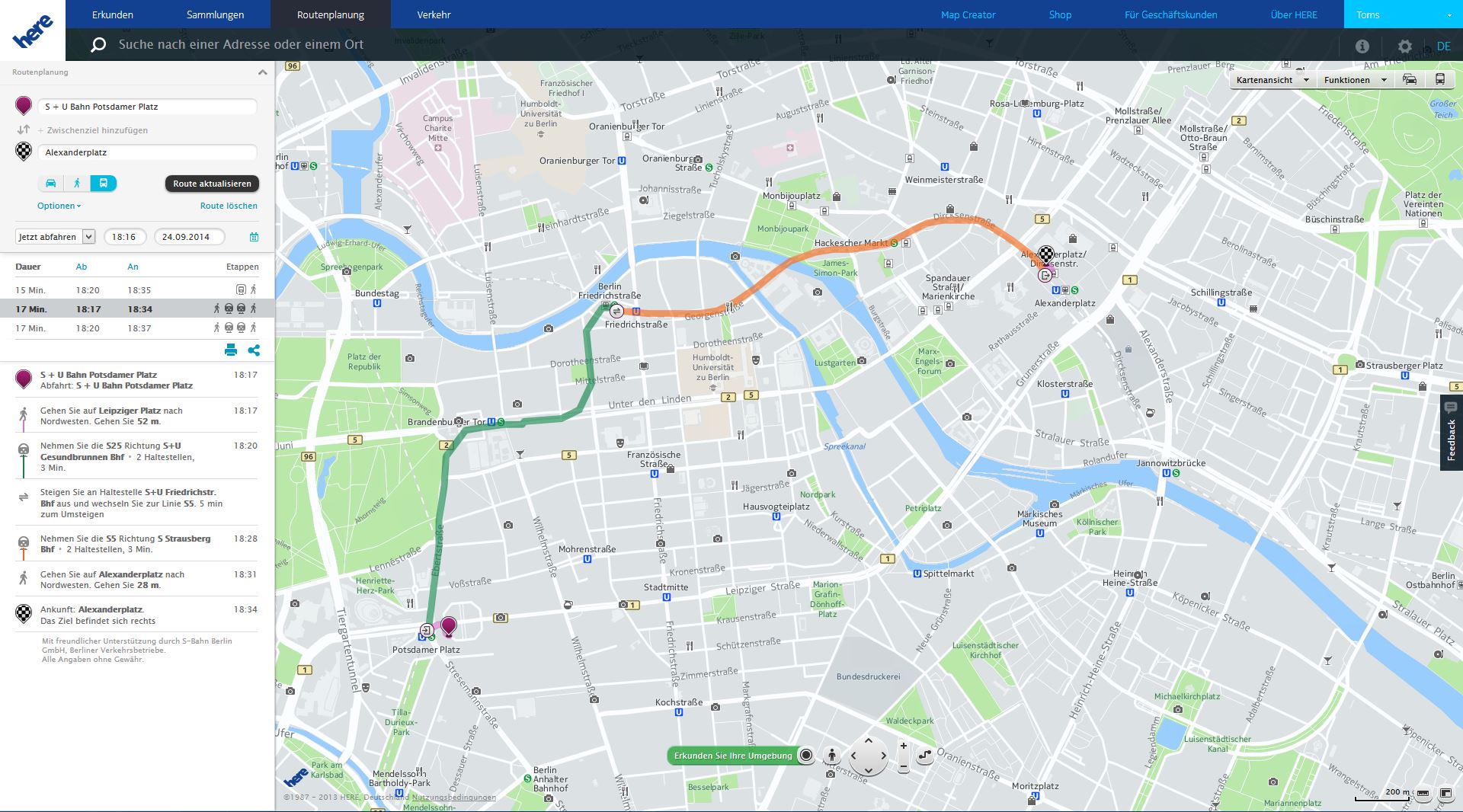Pan map down arrow
This screenshot has width=1463, height=812.
pos(868,770)
